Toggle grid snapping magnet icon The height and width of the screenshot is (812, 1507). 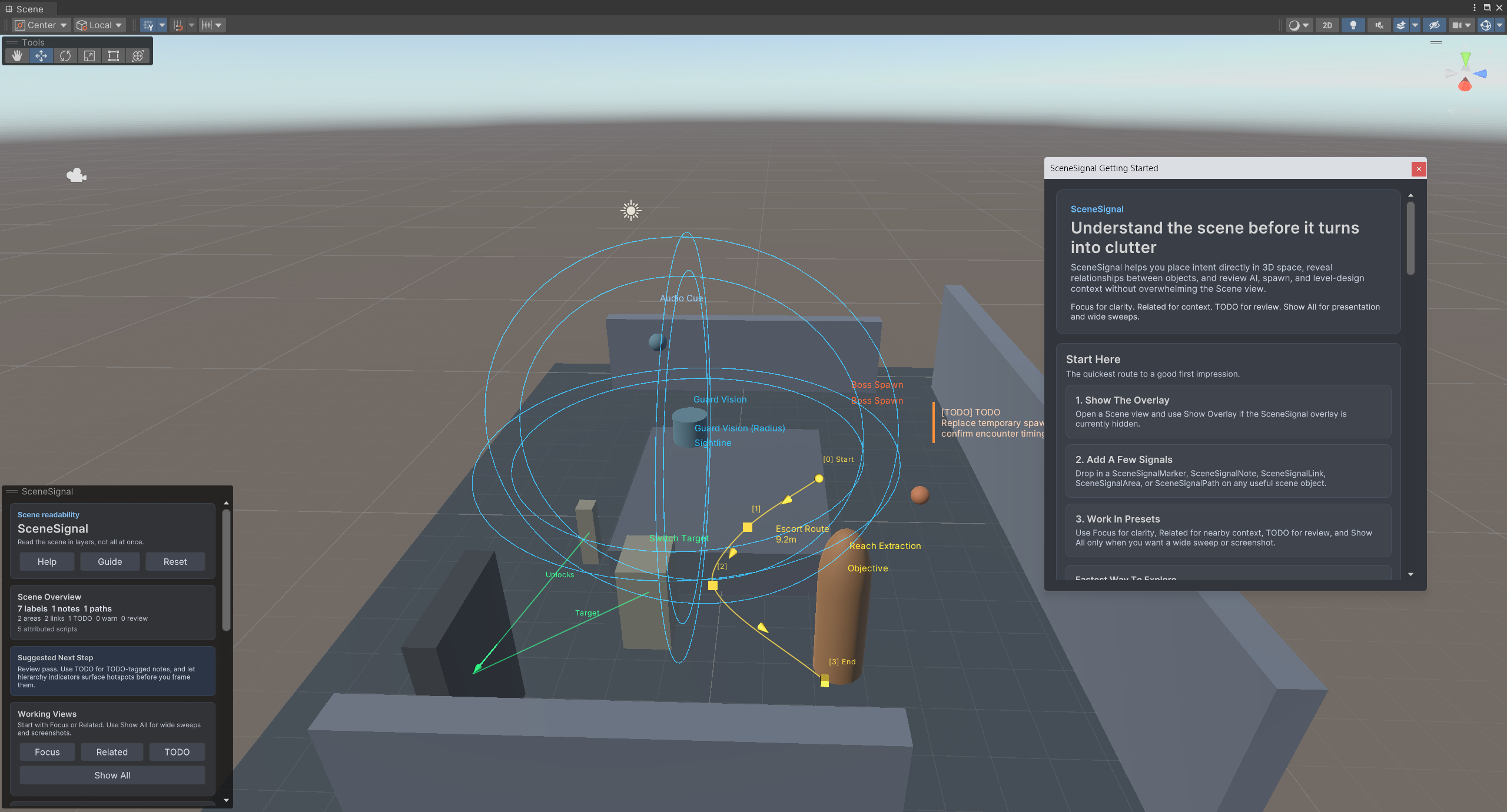(177, 25)
